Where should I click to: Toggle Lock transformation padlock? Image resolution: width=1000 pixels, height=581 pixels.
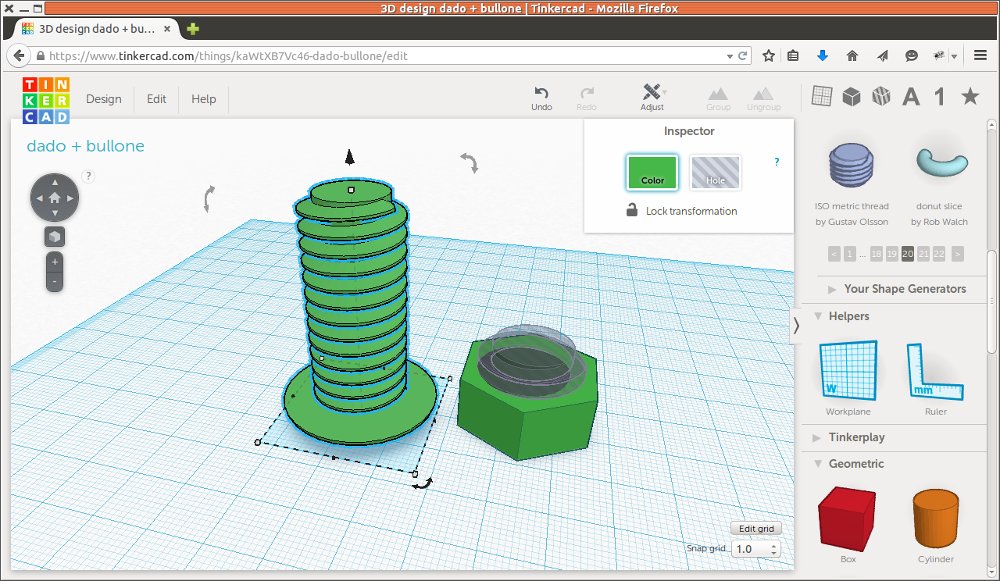point(631,210)
